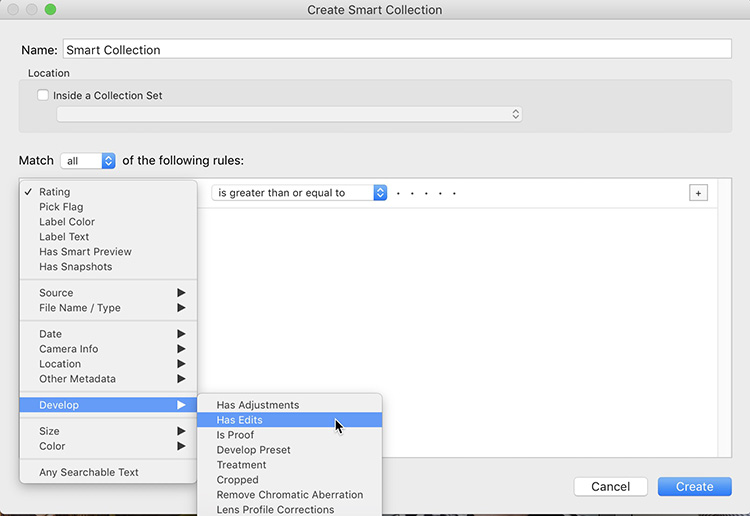Select Is Proof in Develop submenu
The width and height of the screenshot is (750, 516).
click(x=235, y=435)
